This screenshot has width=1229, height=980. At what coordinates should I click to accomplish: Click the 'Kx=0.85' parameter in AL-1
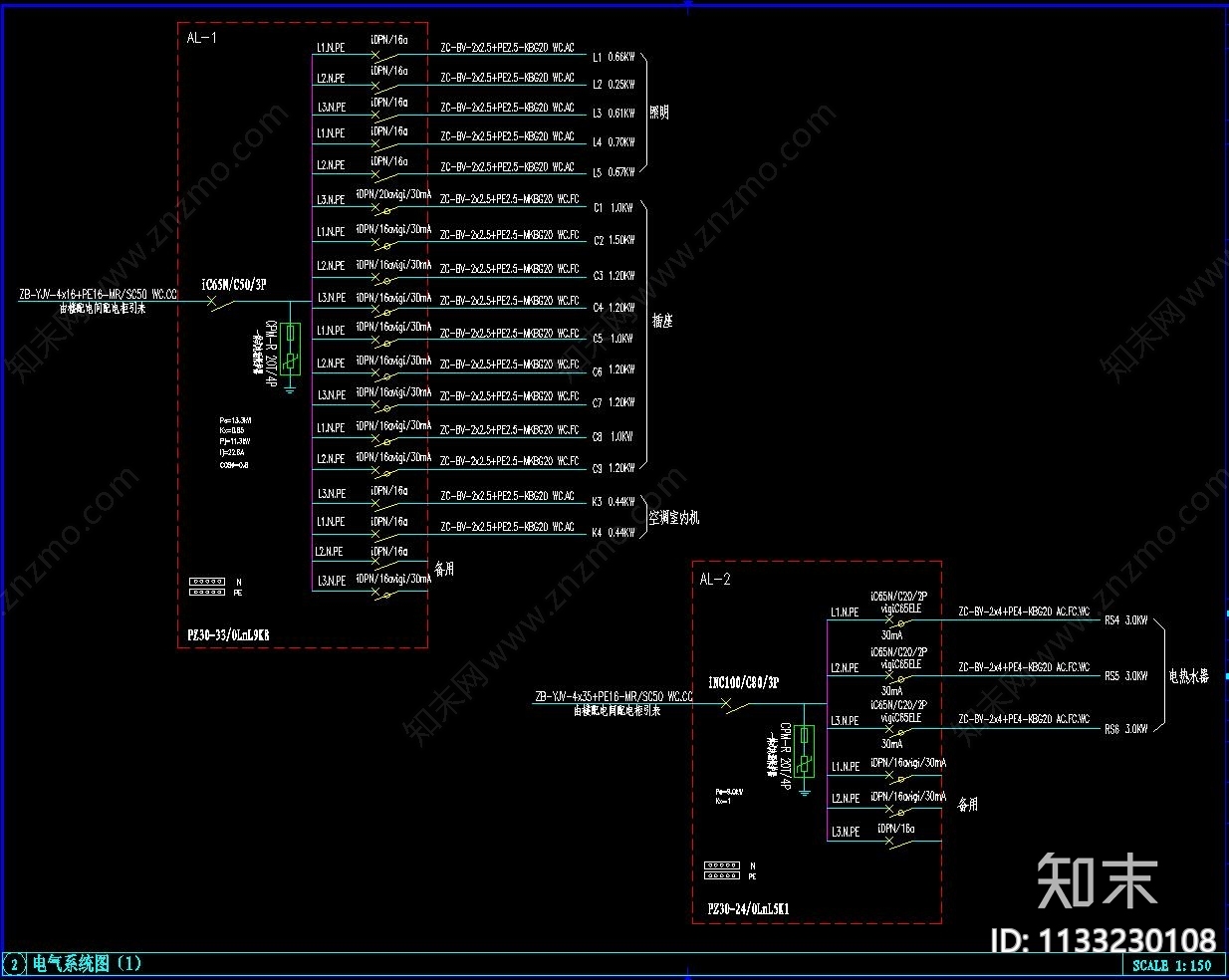232,430
